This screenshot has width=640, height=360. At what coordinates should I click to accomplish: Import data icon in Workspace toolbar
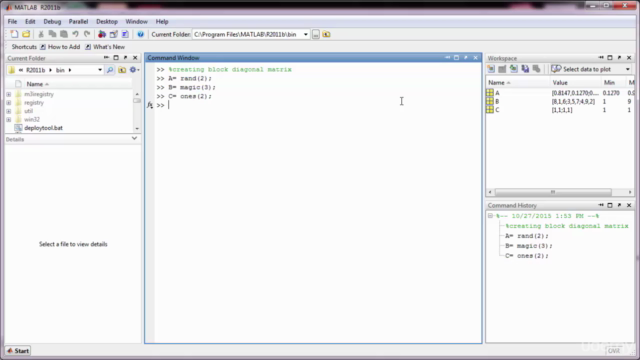tap(514, 69)
